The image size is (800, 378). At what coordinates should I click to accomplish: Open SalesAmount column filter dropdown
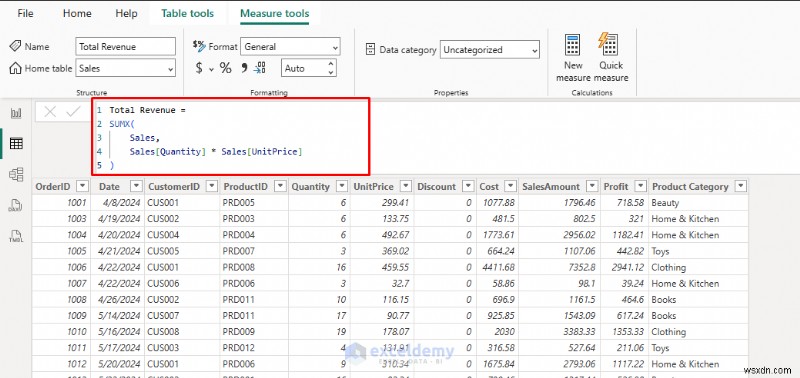point(592,186)
